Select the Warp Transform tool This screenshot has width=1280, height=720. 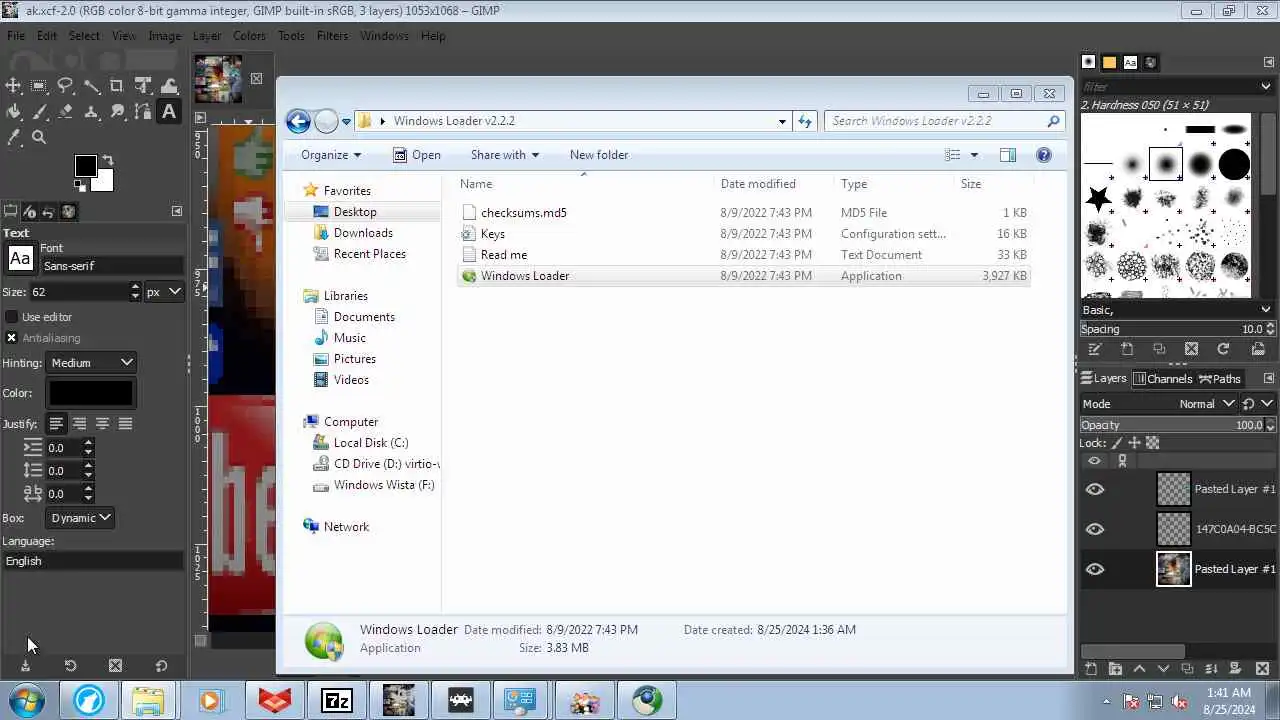(x=169, y=86)
